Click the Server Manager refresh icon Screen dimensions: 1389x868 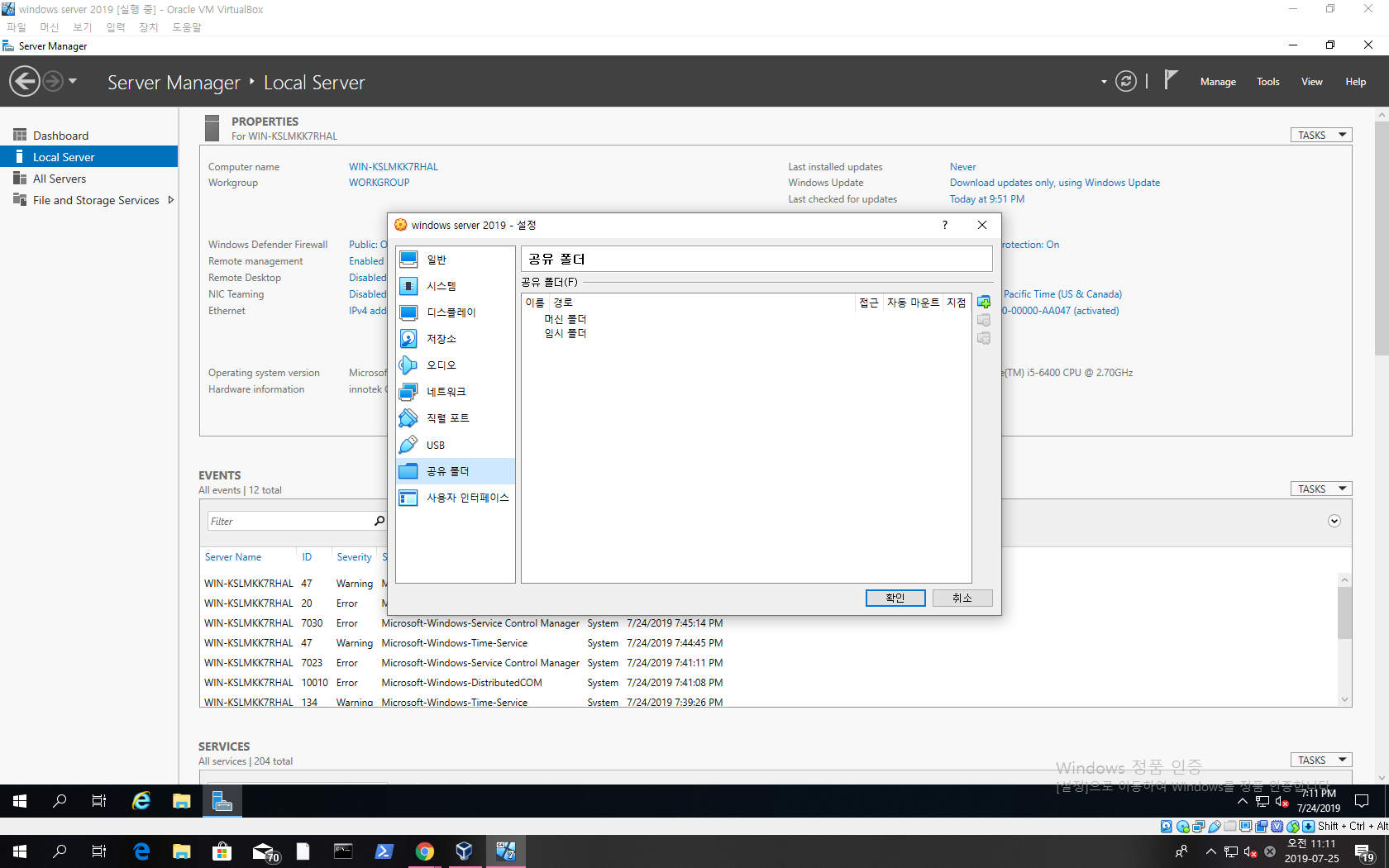coord(1125,81)
